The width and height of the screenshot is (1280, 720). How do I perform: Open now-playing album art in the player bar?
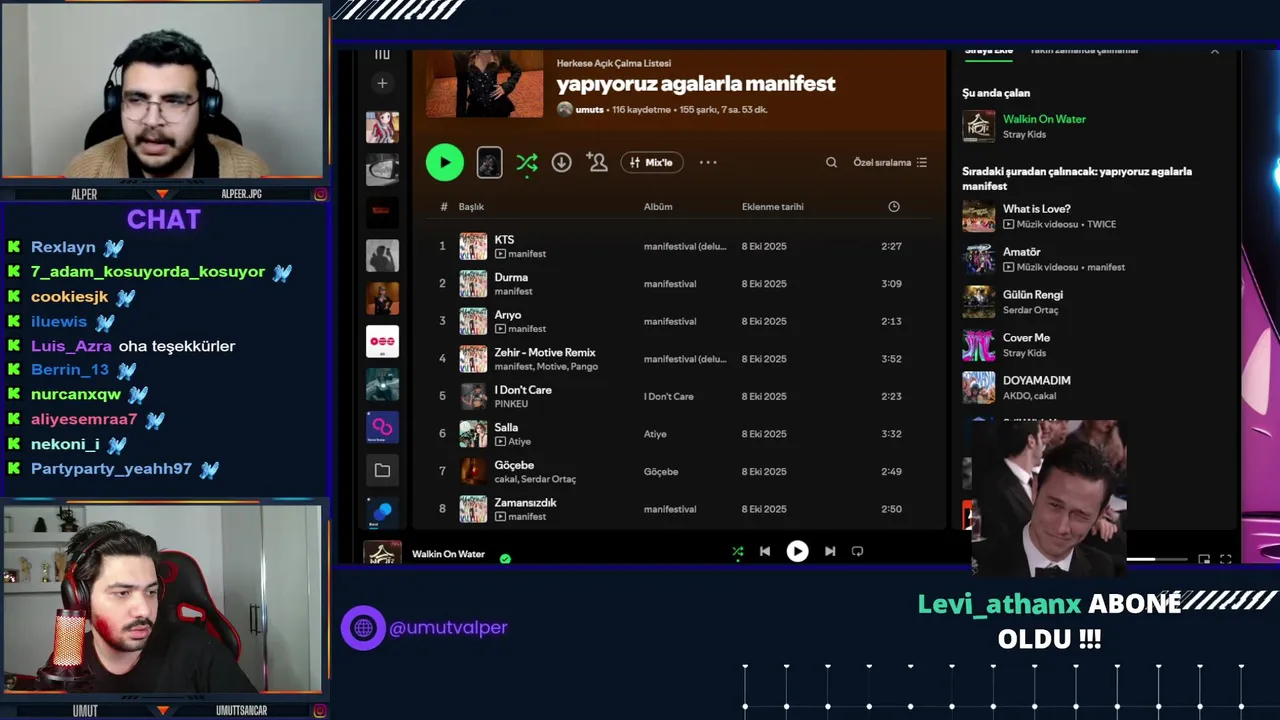382,553
